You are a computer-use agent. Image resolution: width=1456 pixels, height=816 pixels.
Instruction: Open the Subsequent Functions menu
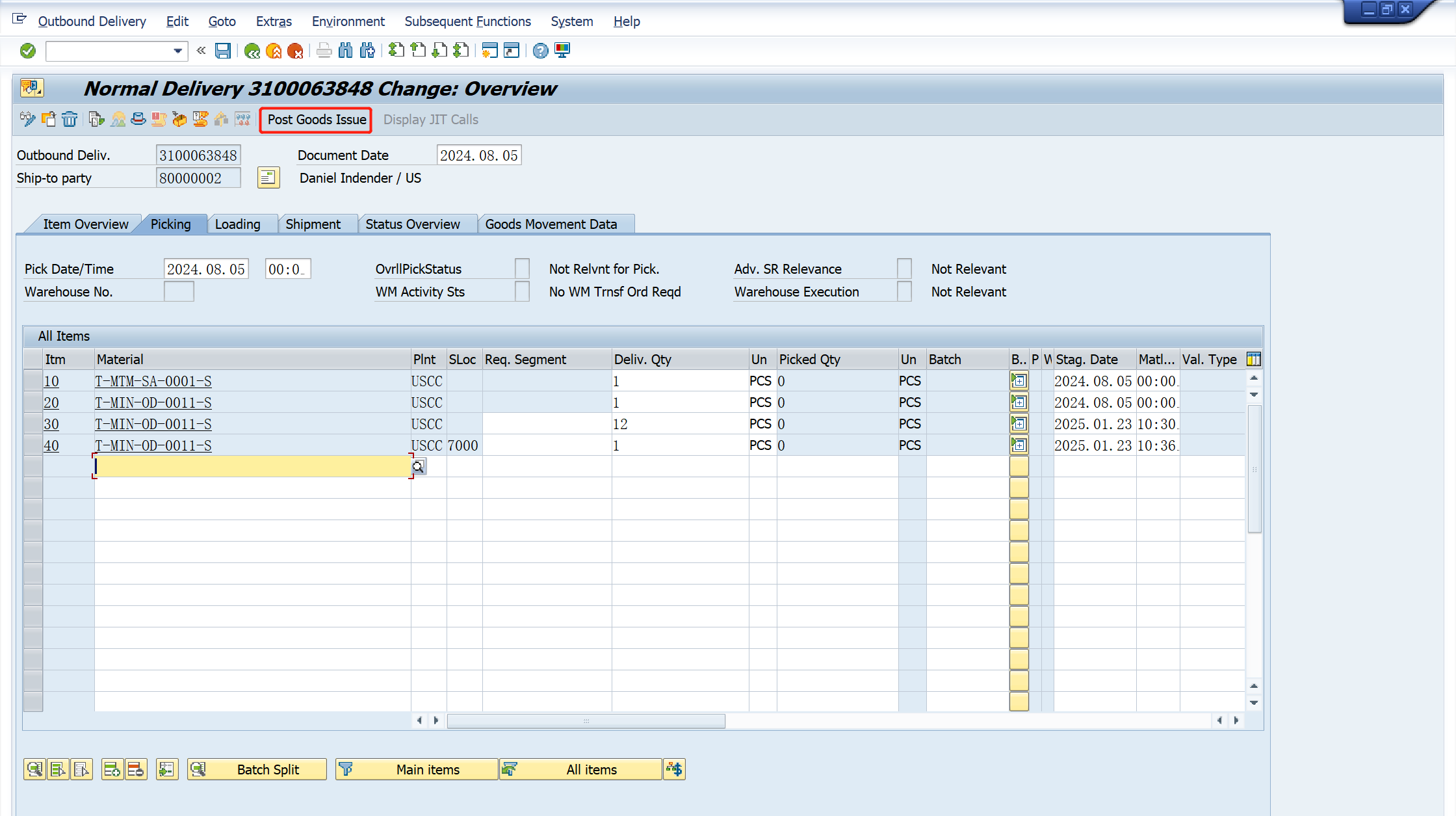[467, 21]
